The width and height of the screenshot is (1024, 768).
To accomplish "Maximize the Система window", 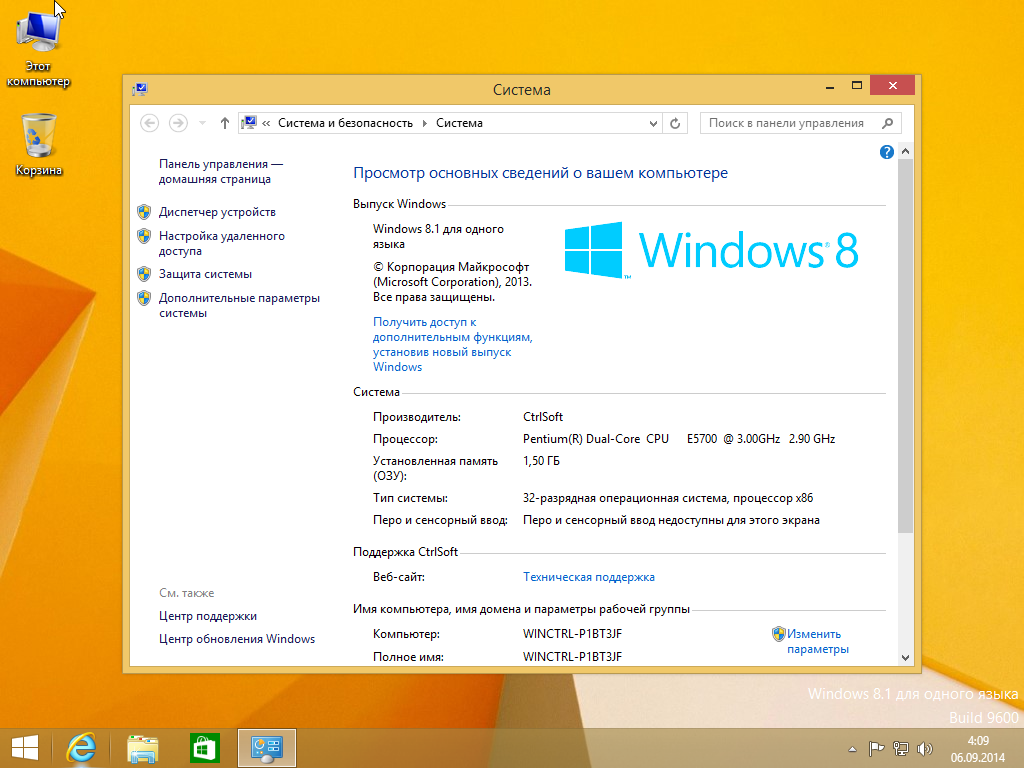I will 857,86.
